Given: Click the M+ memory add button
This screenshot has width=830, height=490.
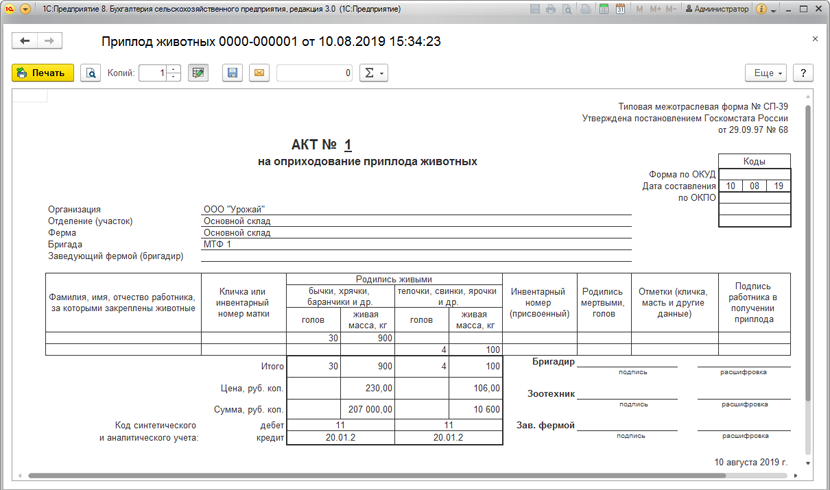Looking at the screenshot, I should coord(655,9).
